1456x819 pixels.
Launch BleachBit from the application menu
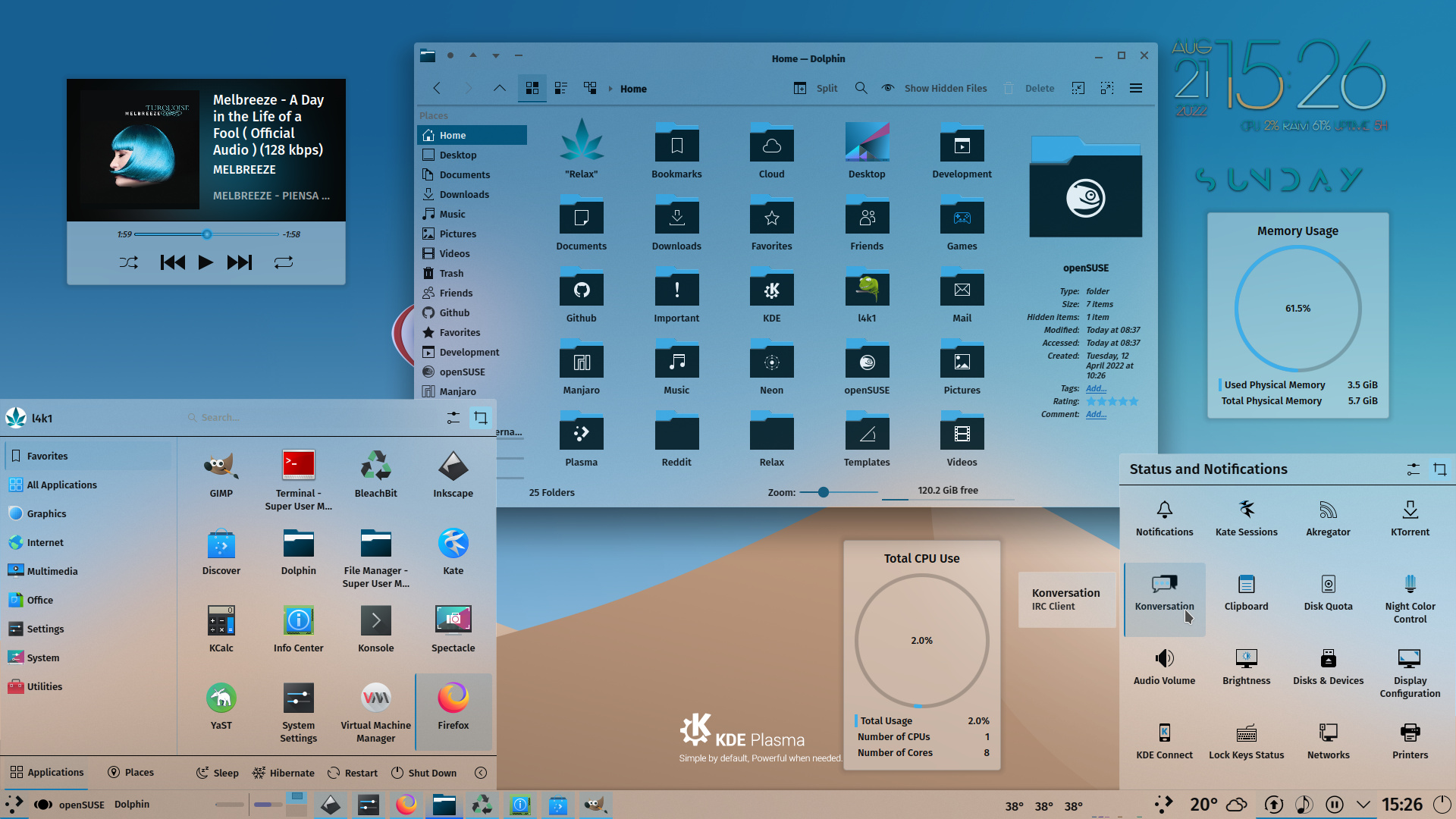coord(375,475)
